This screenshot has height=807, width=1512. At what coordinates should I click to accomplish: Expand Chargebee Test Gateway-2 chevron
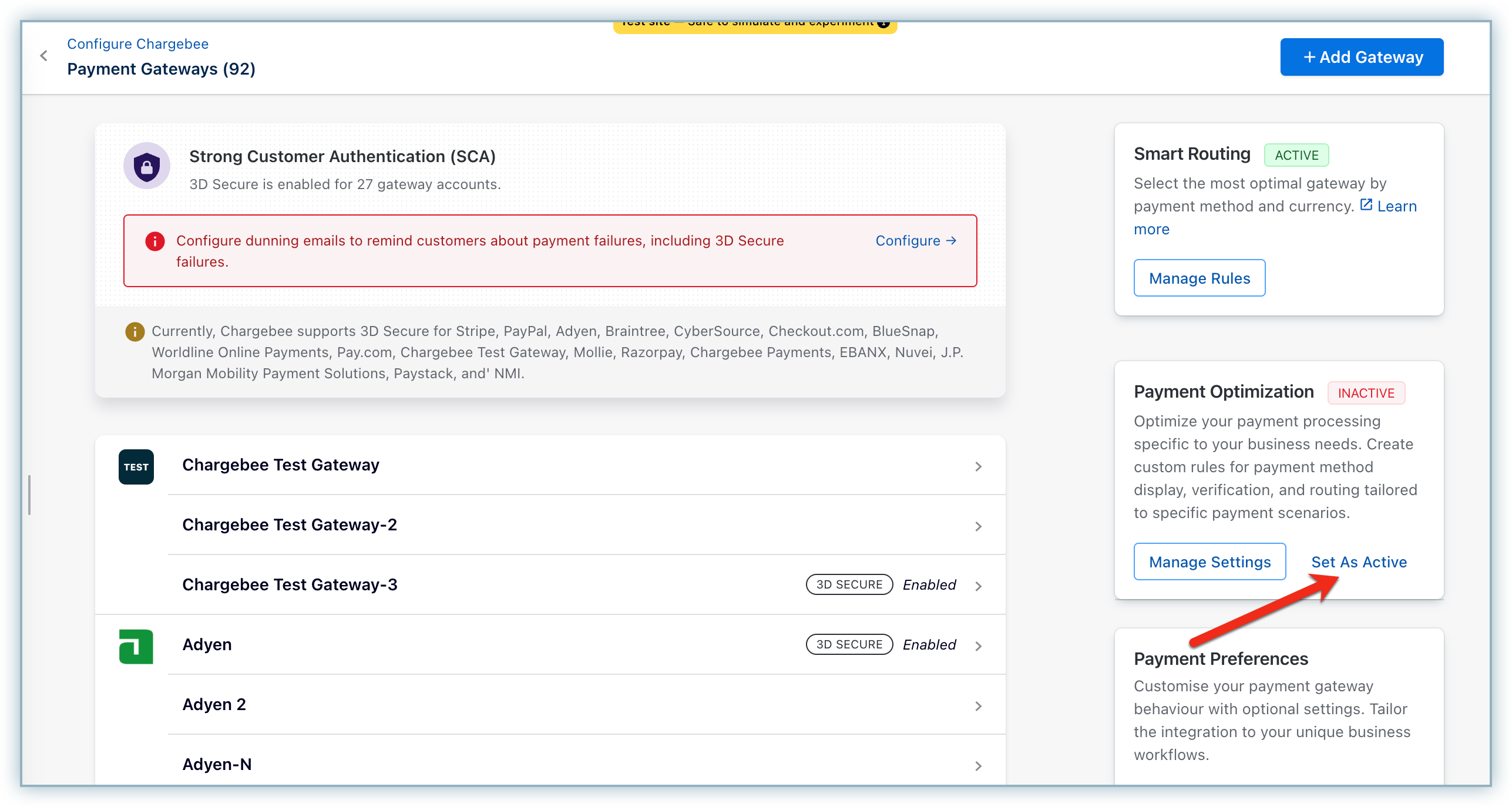point(978,526)
